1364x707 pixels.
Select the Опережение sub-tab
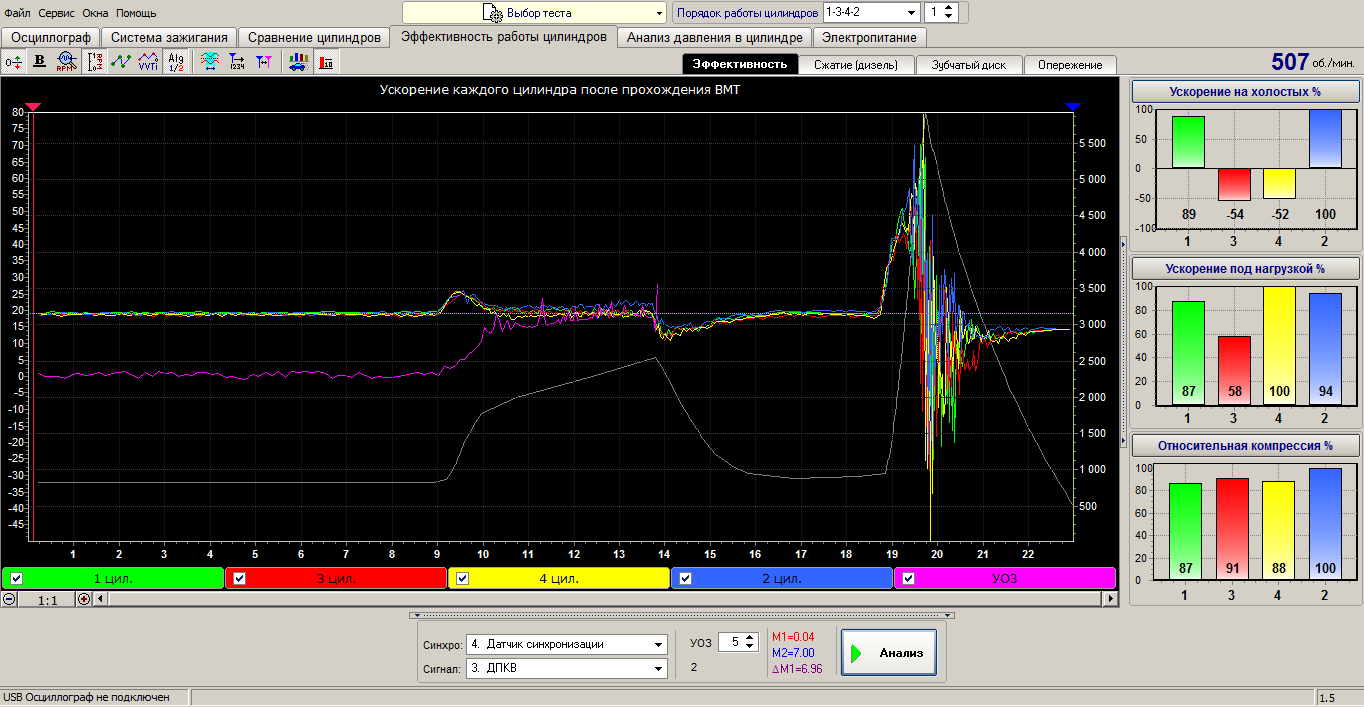[x=1069, y=65]
